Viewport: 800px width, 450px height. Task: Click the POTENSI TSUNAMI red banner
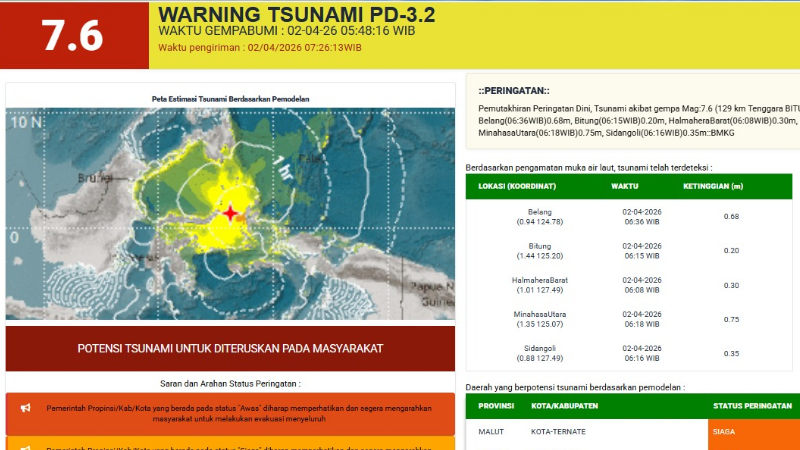(230, 349)
